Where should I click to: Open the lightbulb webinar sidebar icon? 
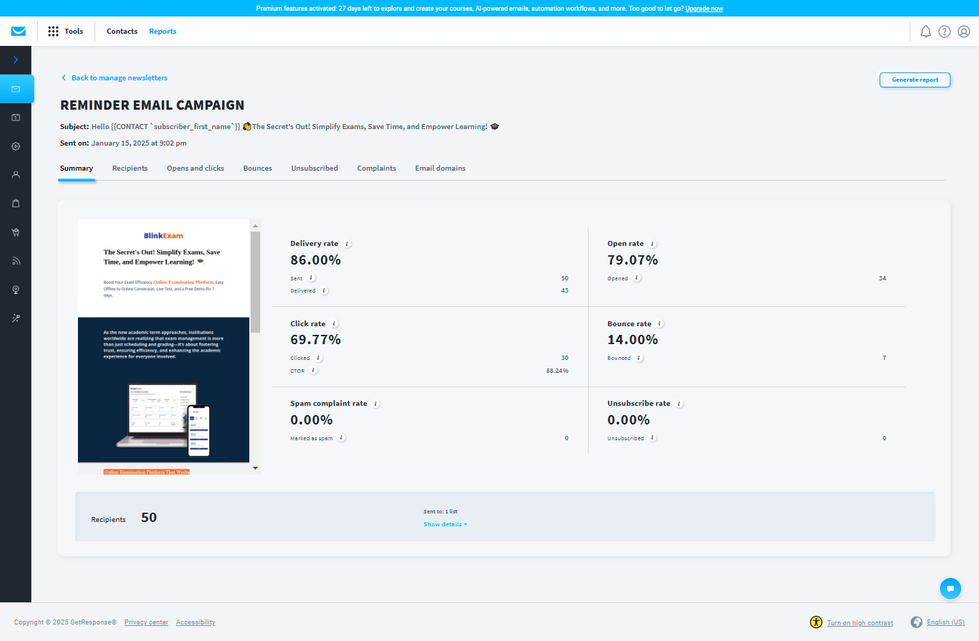click(16, 290)
